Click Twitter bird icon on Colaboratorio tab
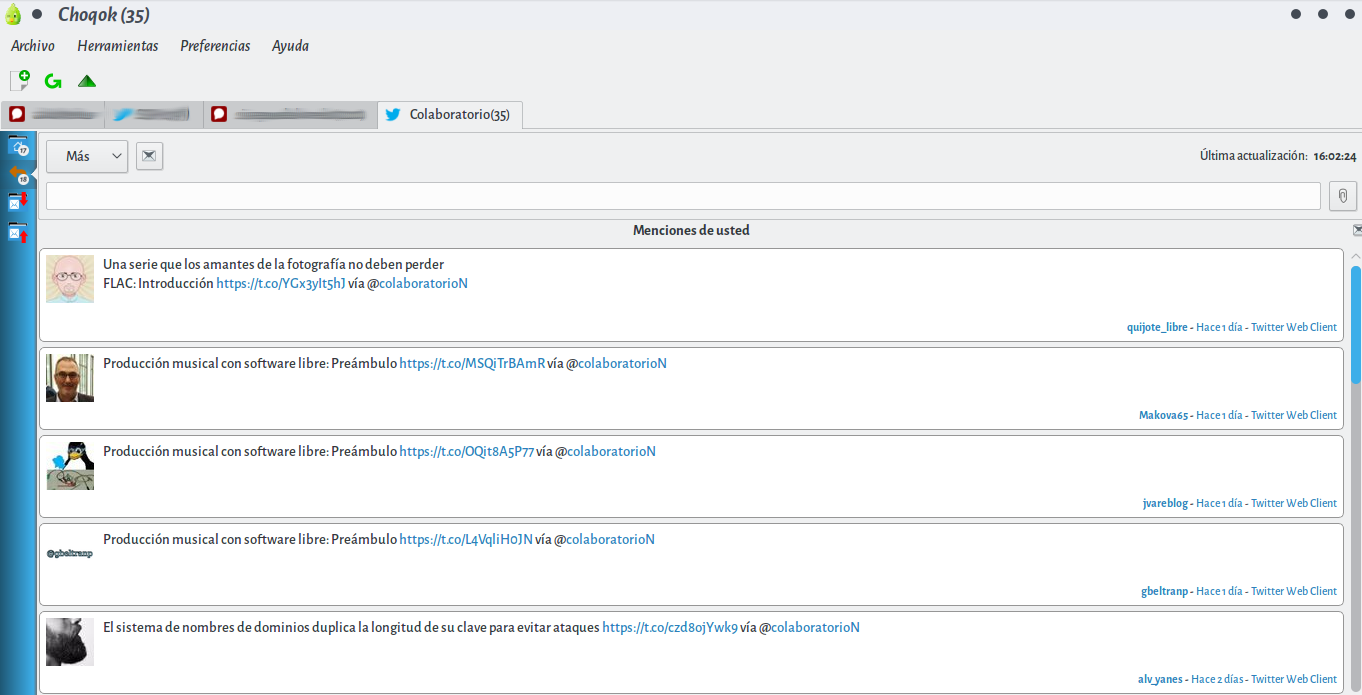The height and width of the screenshot is (695, 1362). click(394, 114)
